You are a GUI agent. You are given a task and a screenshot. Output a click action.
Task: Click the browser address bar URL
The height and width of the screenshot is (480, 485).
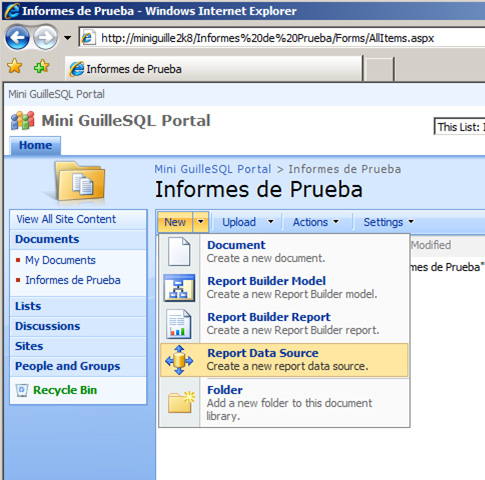267,38
